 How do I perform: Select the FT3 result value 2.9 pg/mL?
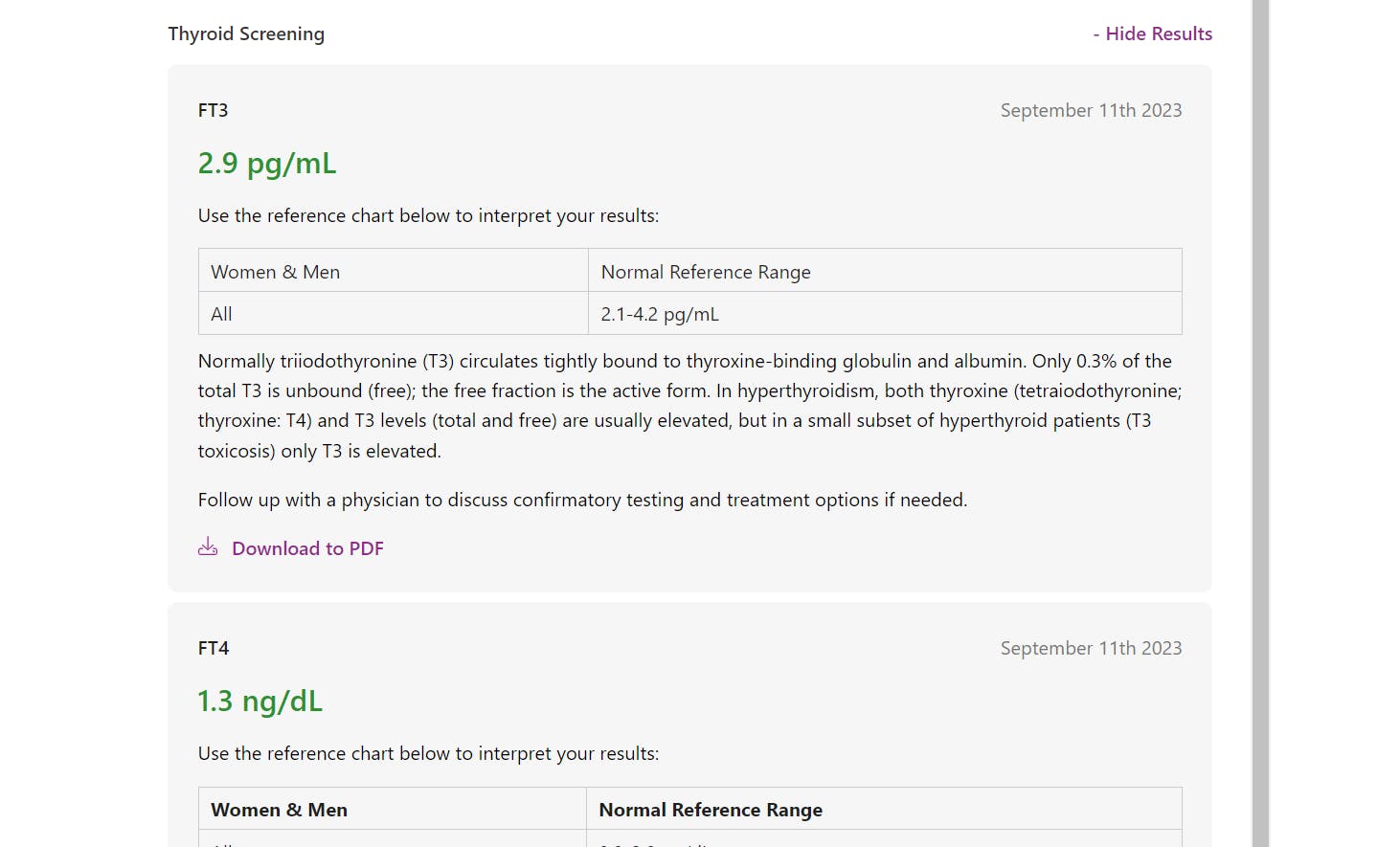(x=266, y=163)
